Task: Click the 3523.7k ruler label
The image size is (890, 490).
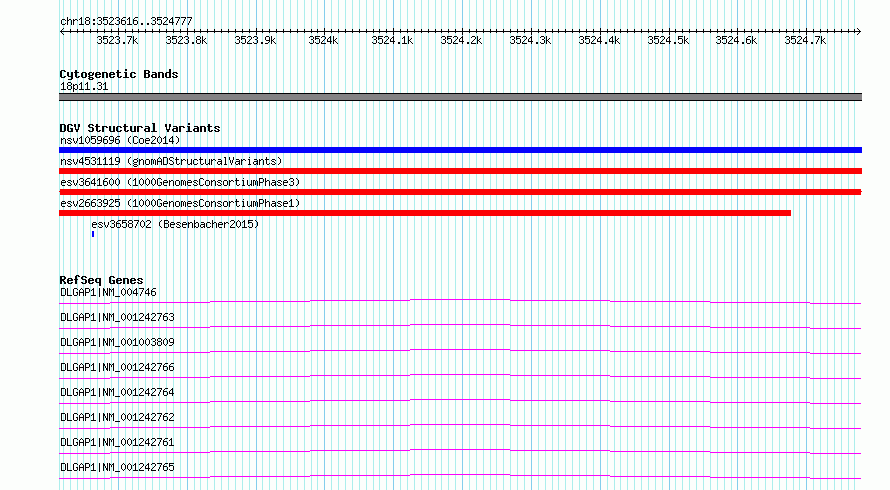Action: [117, 40]
